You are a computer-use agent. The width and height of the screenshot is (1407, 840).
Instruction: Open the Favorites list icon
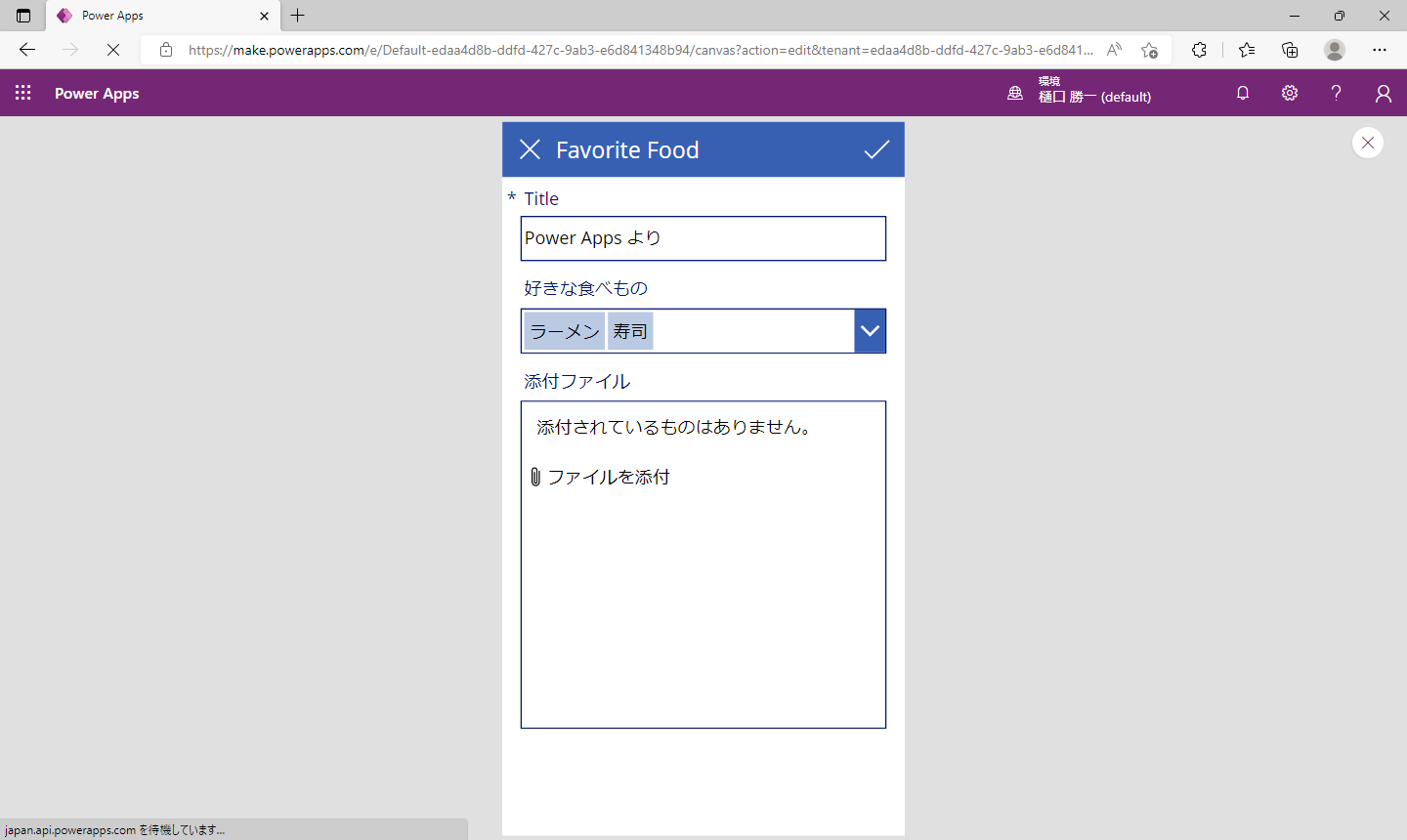pos(1247,49)
